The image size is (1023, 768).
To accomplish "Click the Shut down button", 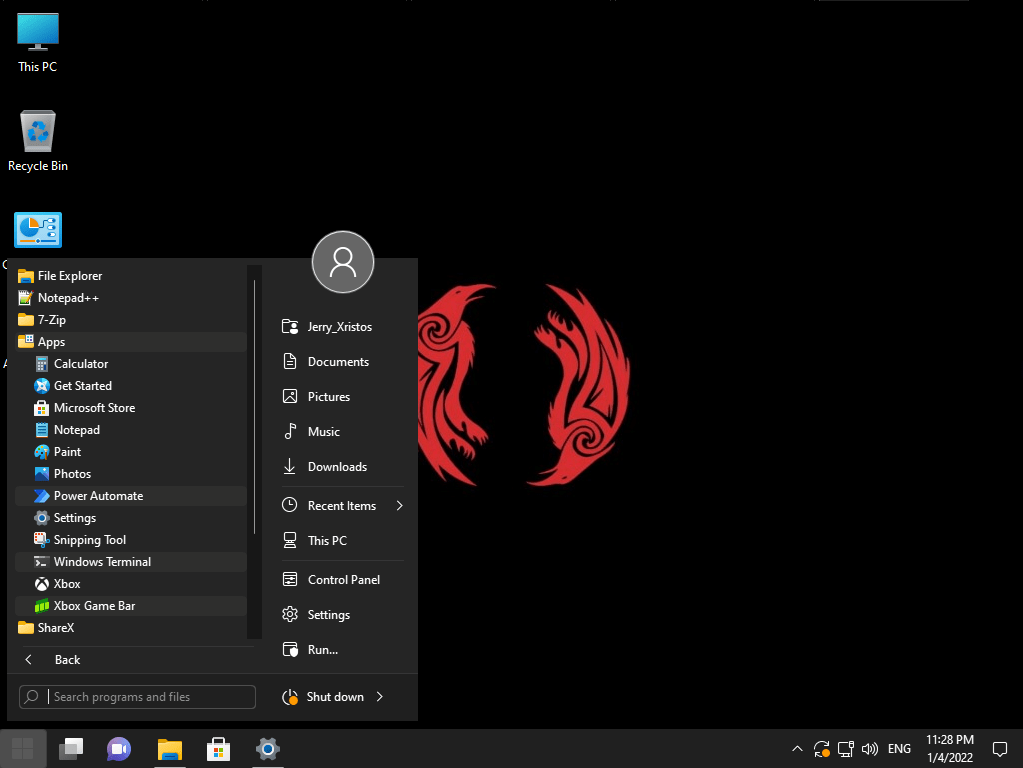I will 334,697.
